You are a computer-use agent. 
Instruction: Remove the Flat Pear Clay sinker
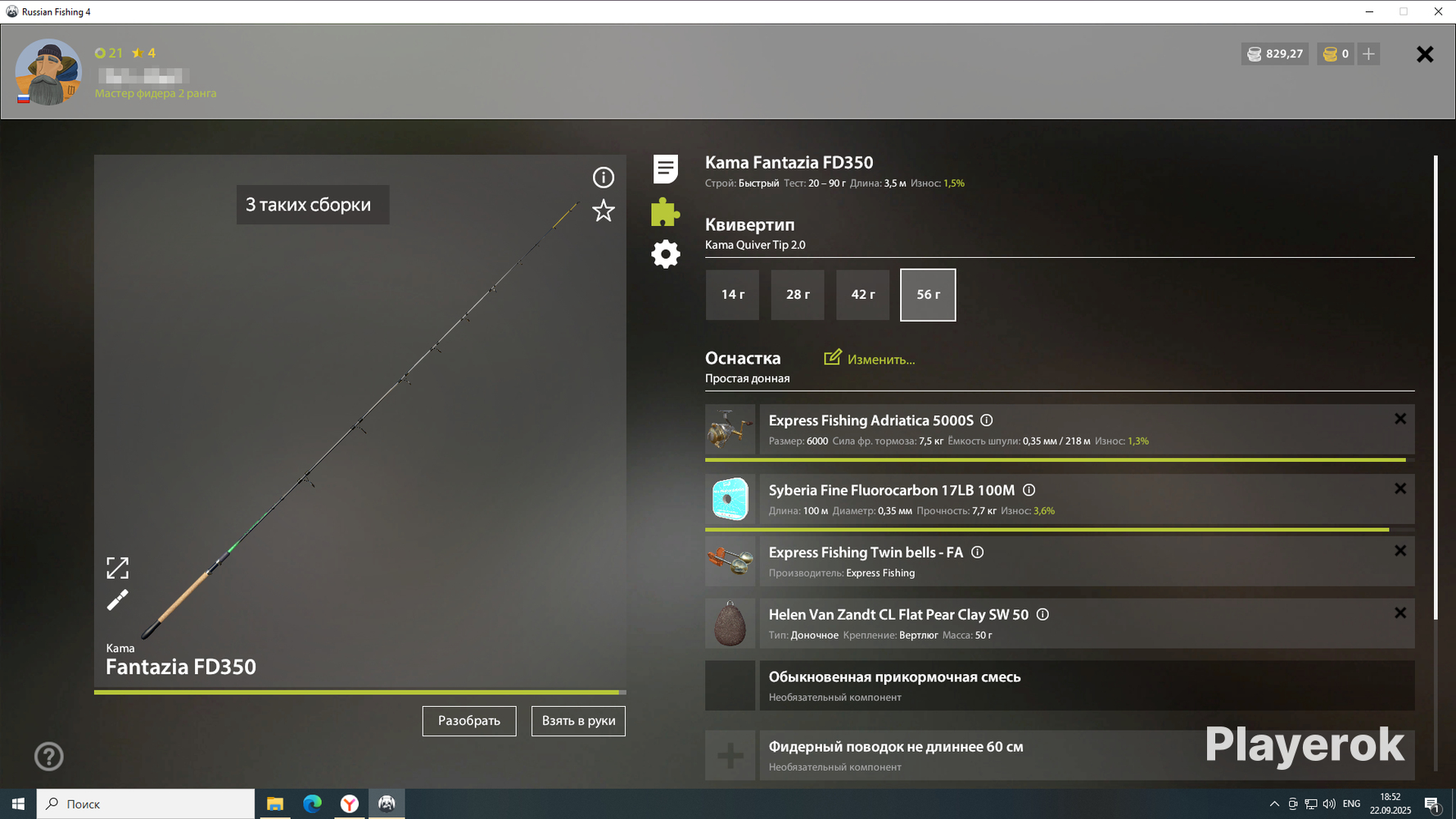1400,613
